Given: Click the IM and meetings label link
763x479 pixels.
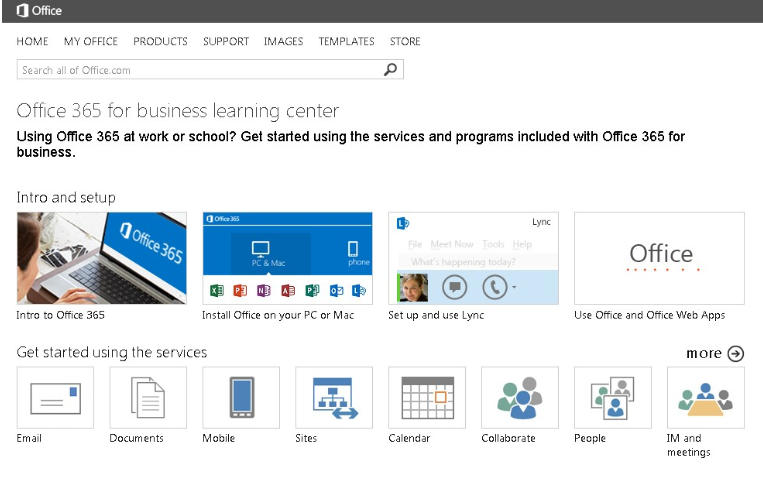Looking at the screenshot, I should point(689,445).
